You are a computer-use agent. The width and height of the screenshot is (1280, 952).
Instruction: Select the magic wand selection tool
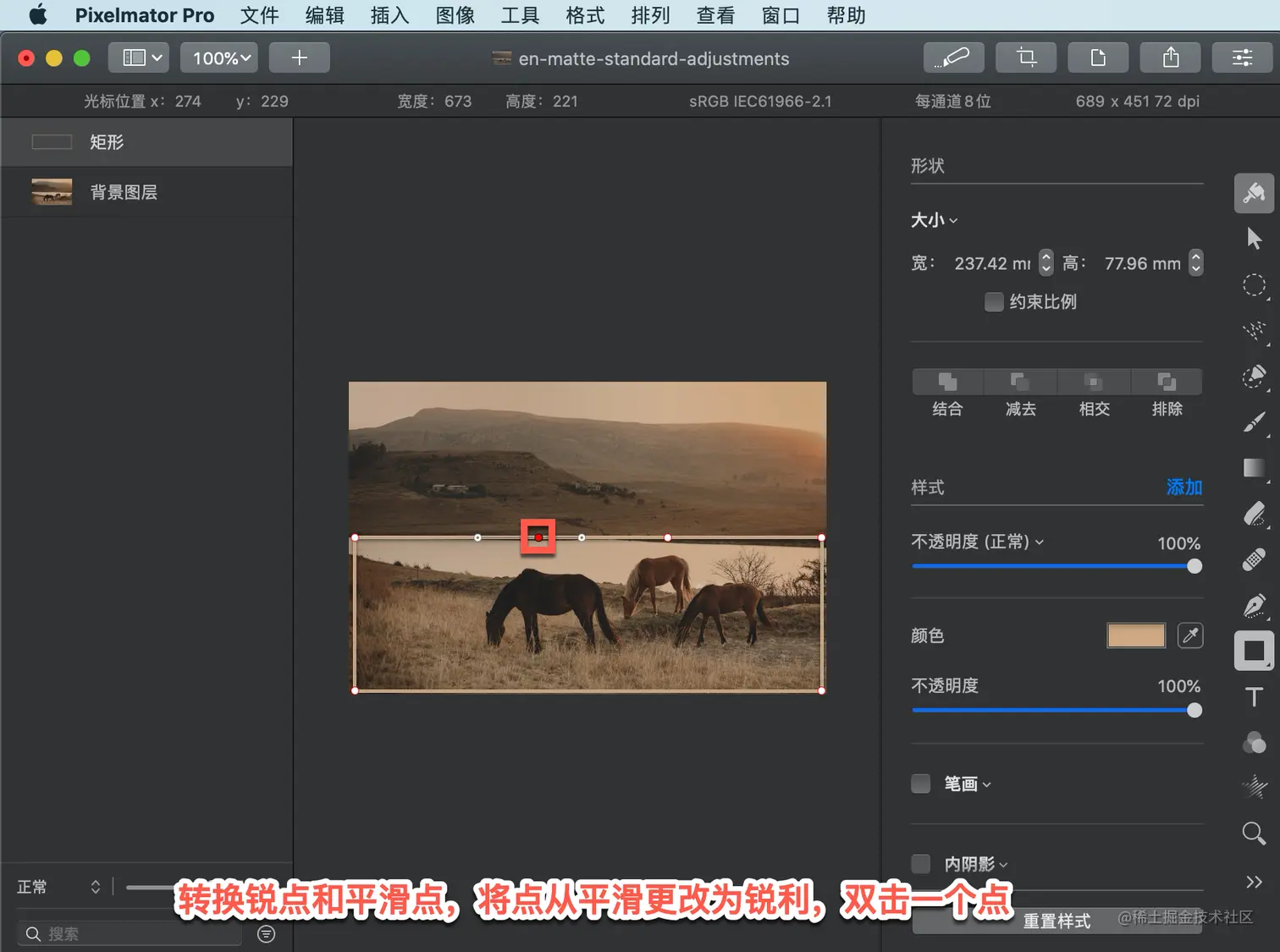coord(1254,331)
